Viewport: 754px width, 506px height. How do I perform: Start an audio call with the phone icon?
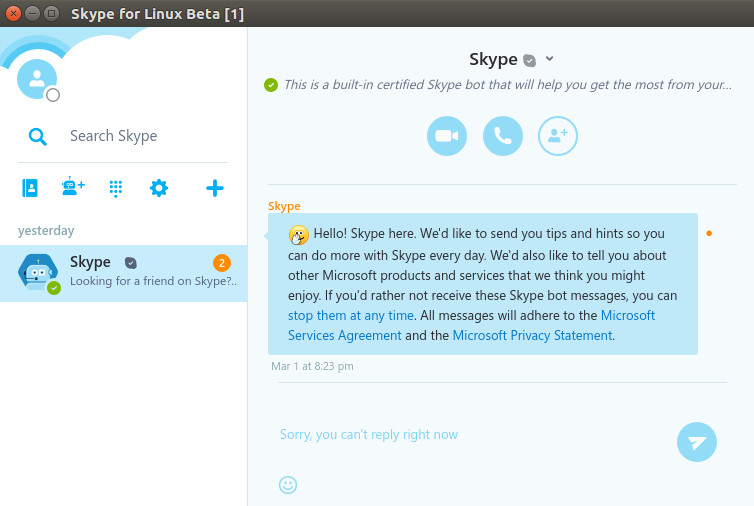[503, 136]
